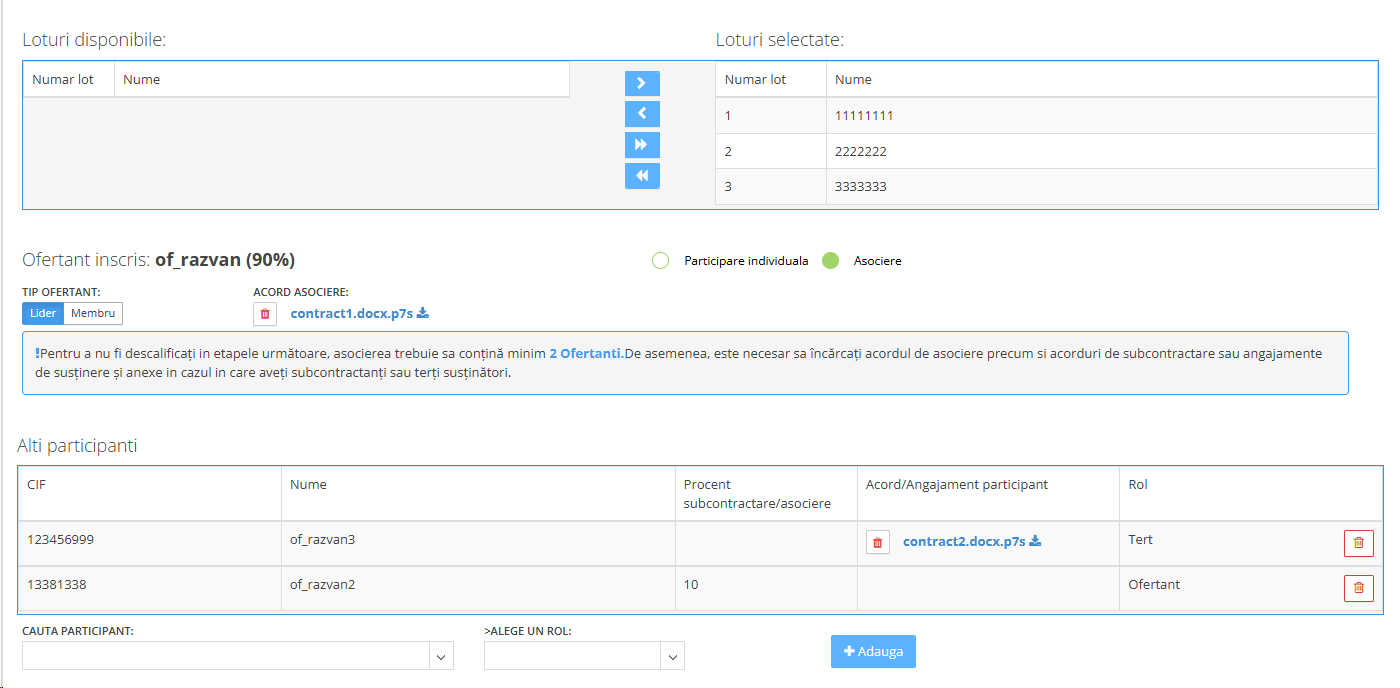Remove participant of_razvan3 row

click(x=1358, y=543)
